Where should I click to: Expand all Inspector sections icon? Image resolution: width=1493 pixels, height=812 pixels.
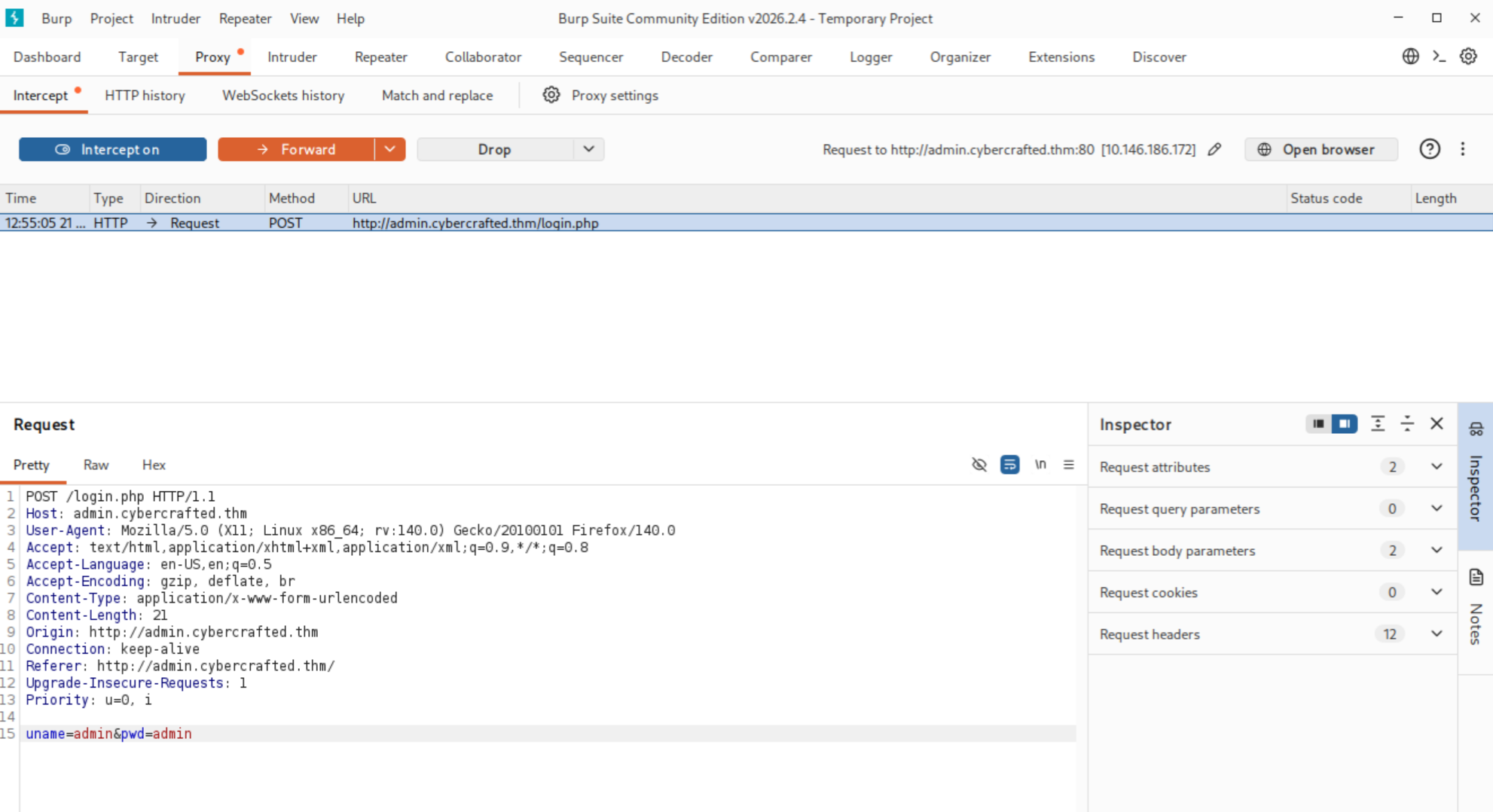click(1377, 424)
